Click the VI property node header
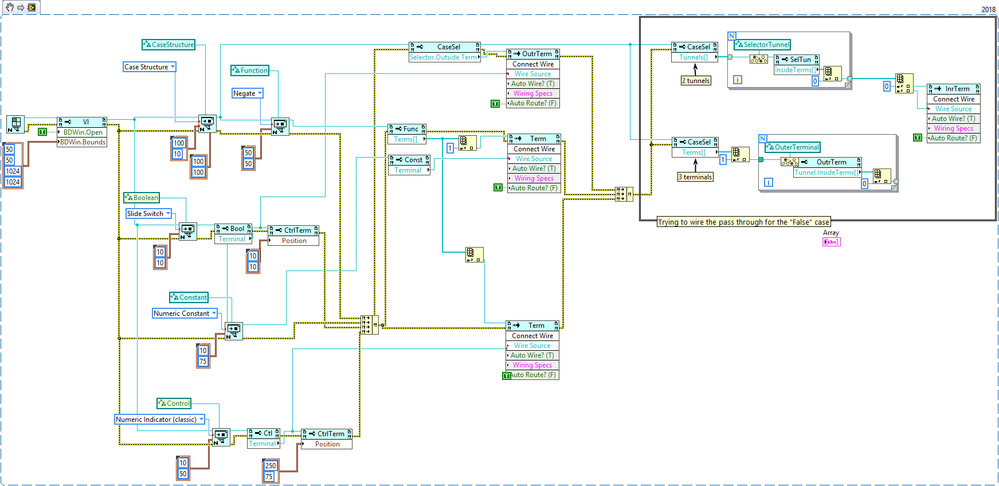This screenshot has height=486, width=999. [x=82, y=122]
